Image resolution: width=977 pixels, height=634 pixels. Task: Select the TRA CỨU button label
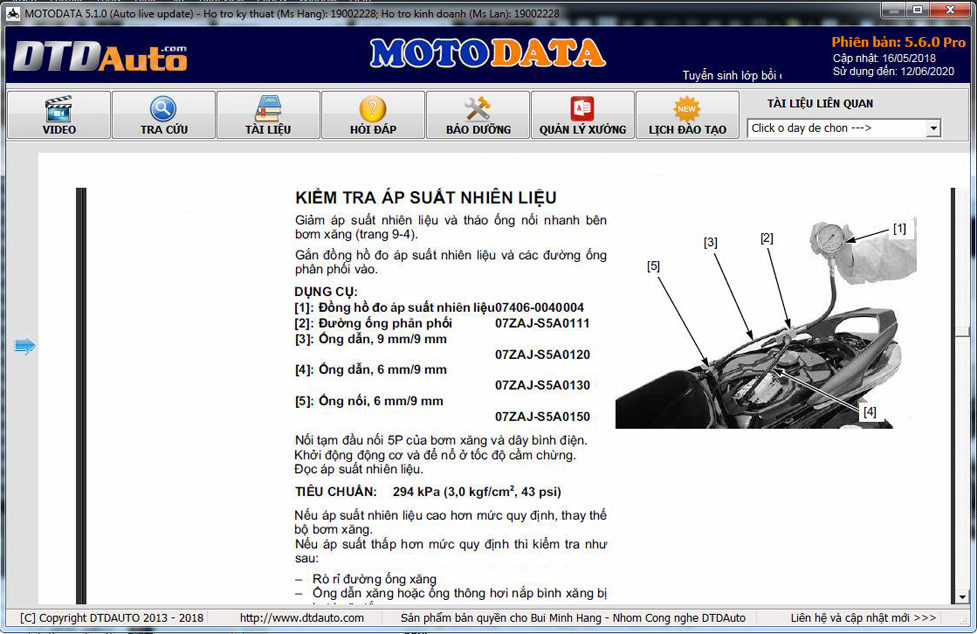pos(164,130)
